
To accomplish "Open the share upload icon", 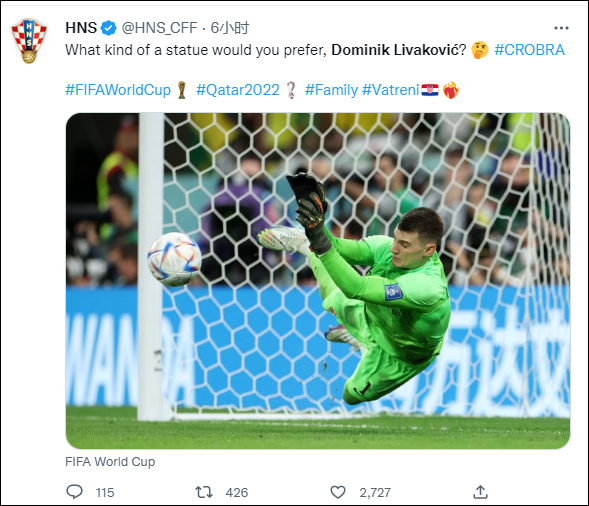I will tap(480, 492).
